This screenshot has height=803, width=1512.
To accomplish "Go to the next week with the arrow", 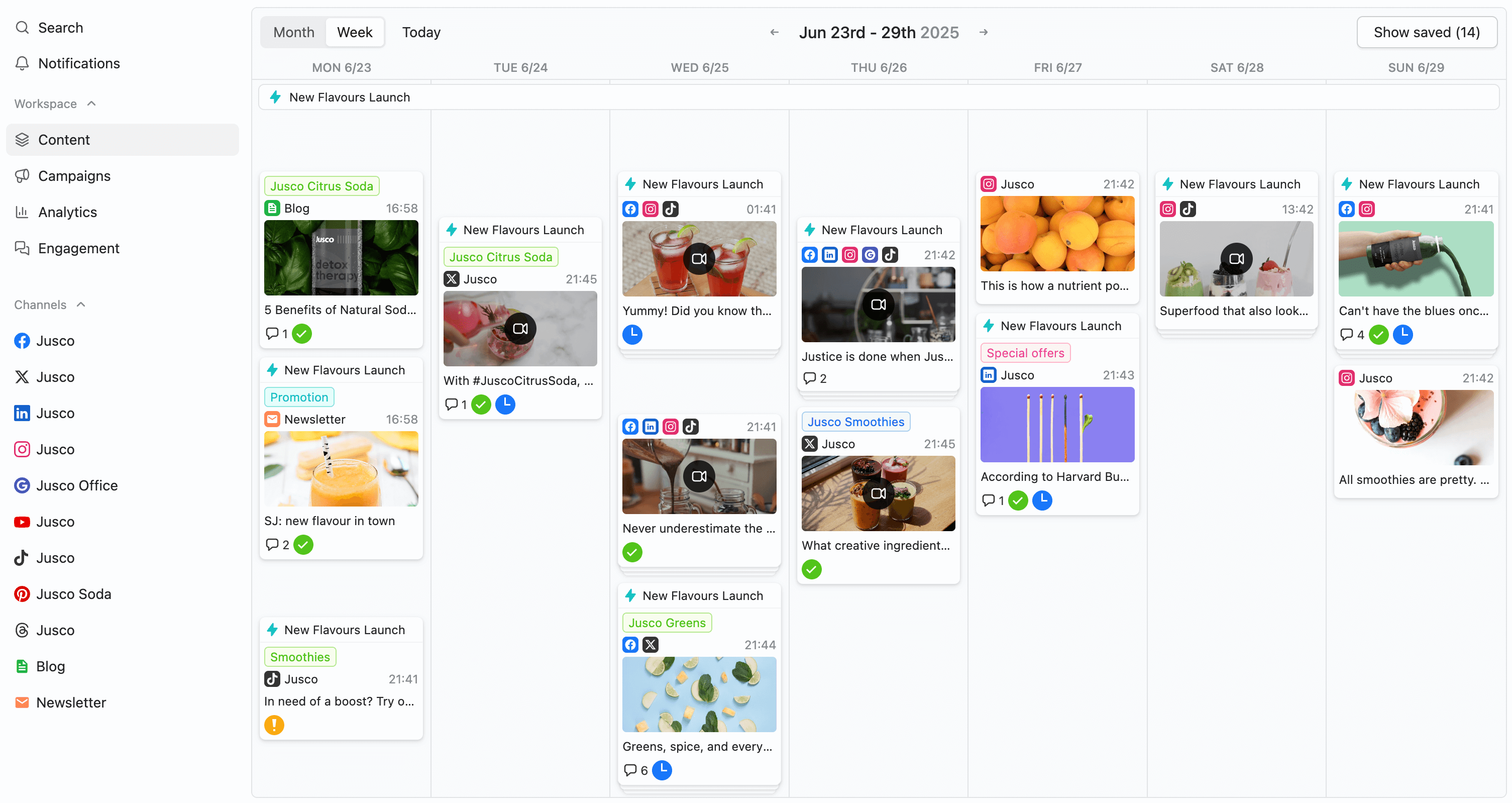I will click(983, 32).
